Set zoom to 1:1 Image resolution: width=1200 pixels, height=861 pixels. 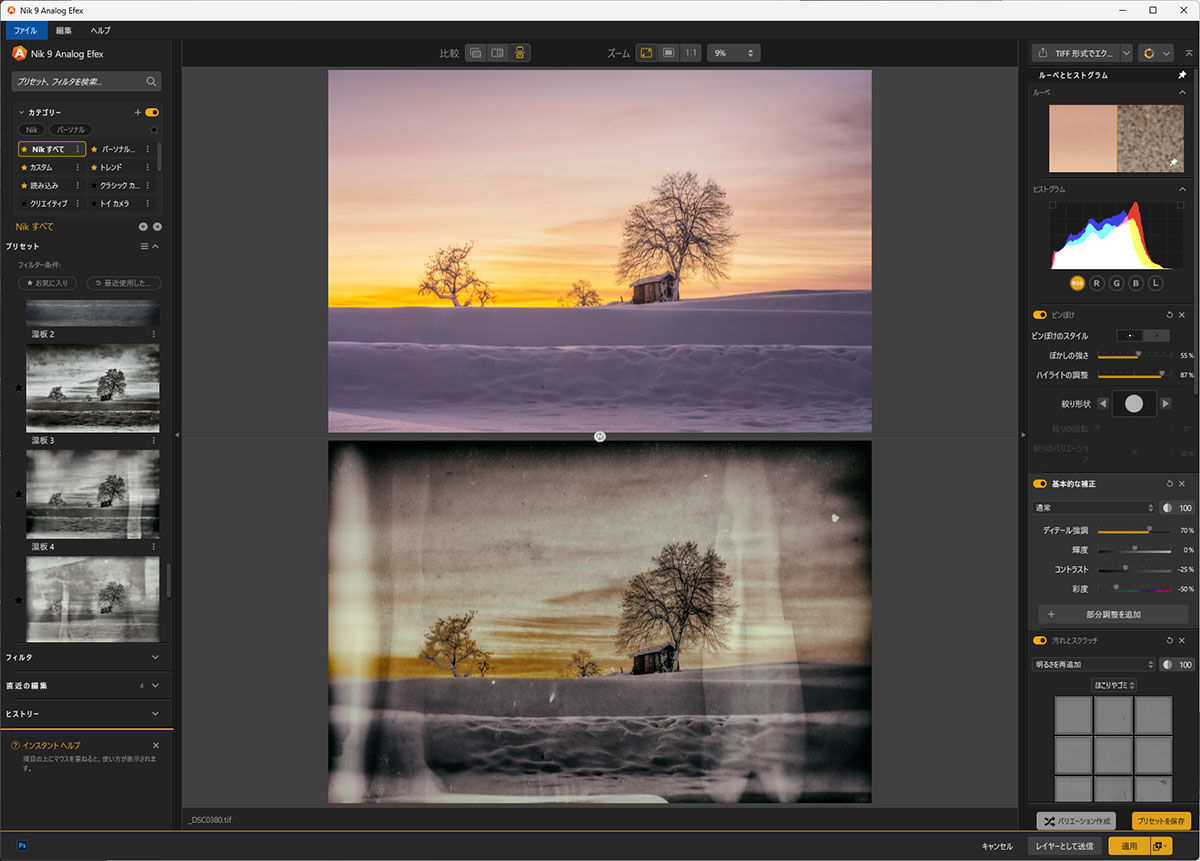point(691,53)
